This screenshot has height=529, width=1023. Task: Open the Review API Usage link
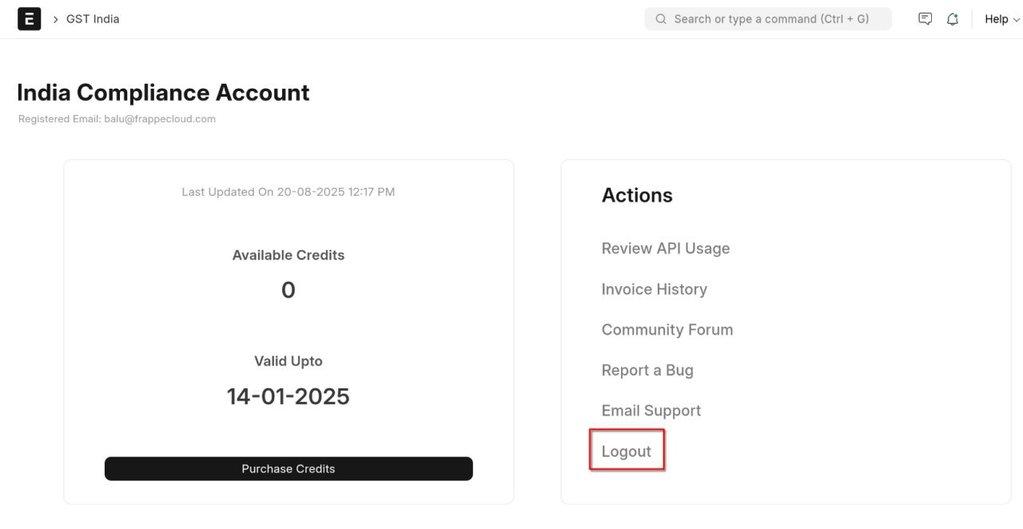[x=665, y=249]
